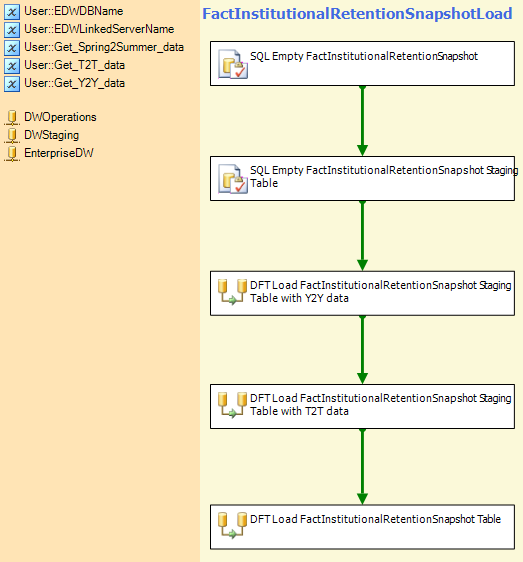Screen dimensions: 523x562
Task: Click the DWOperations connection database icon
Action: pyautogui.click(x=12, y=118)
